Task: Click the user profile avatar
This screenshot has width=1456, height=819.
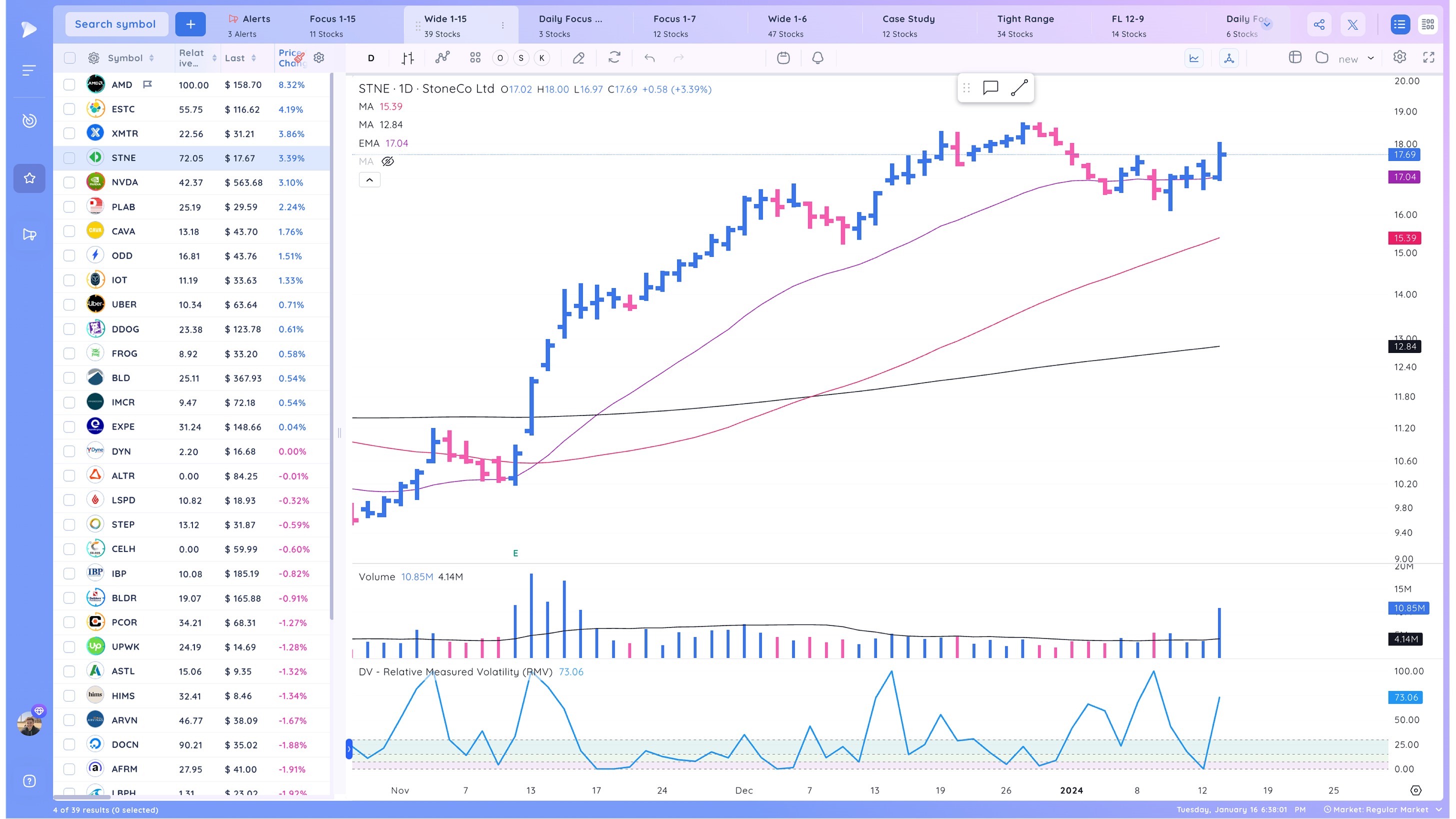Action: (29, 723)
